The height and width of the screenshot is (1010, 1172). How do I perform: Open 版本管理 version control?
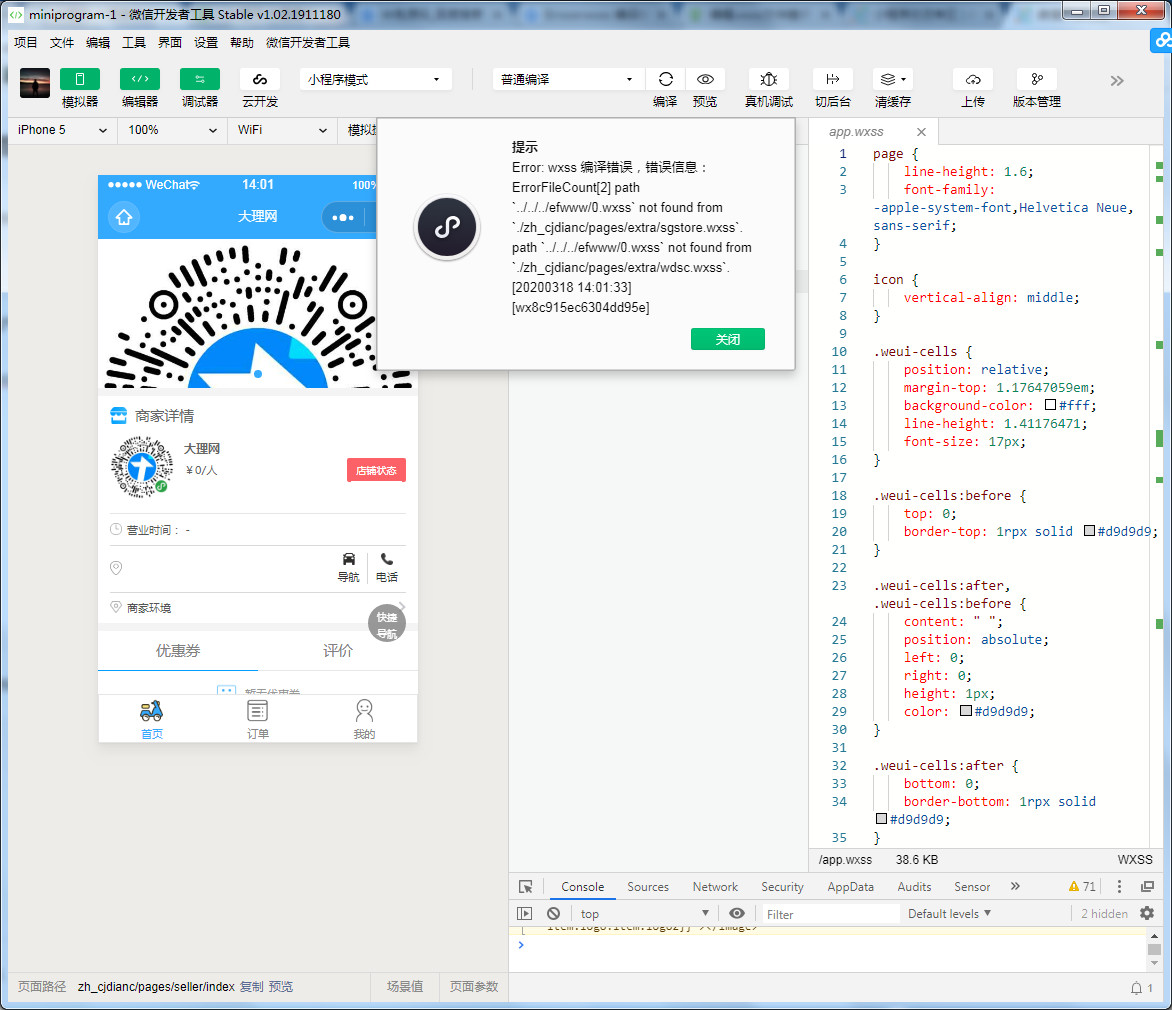tap(1037, 79)
